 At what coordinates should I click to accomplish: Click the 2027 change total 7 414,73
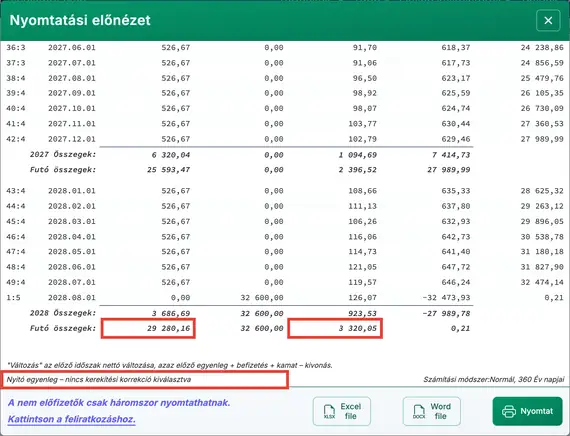click(451, 155)
